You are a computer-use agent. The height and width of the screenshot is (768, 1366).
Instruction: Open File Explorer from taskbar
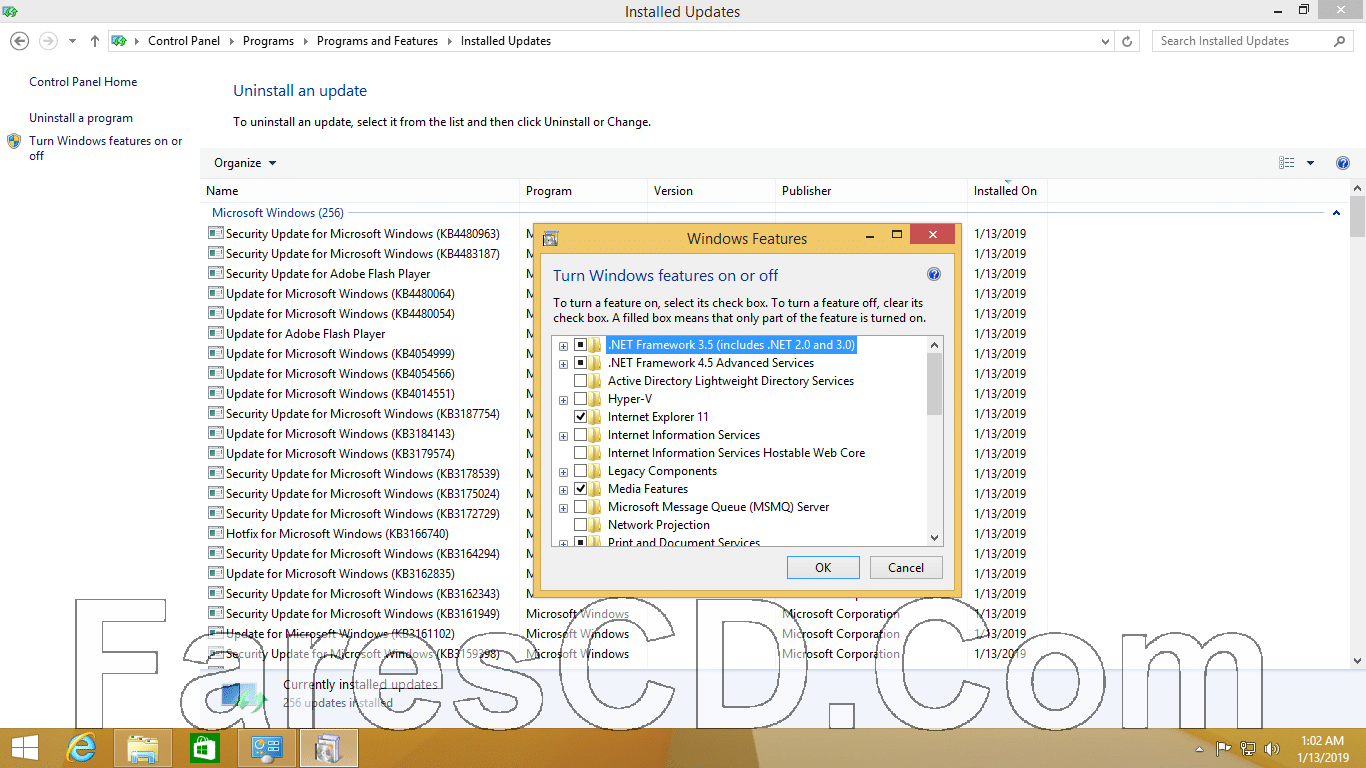143,747
